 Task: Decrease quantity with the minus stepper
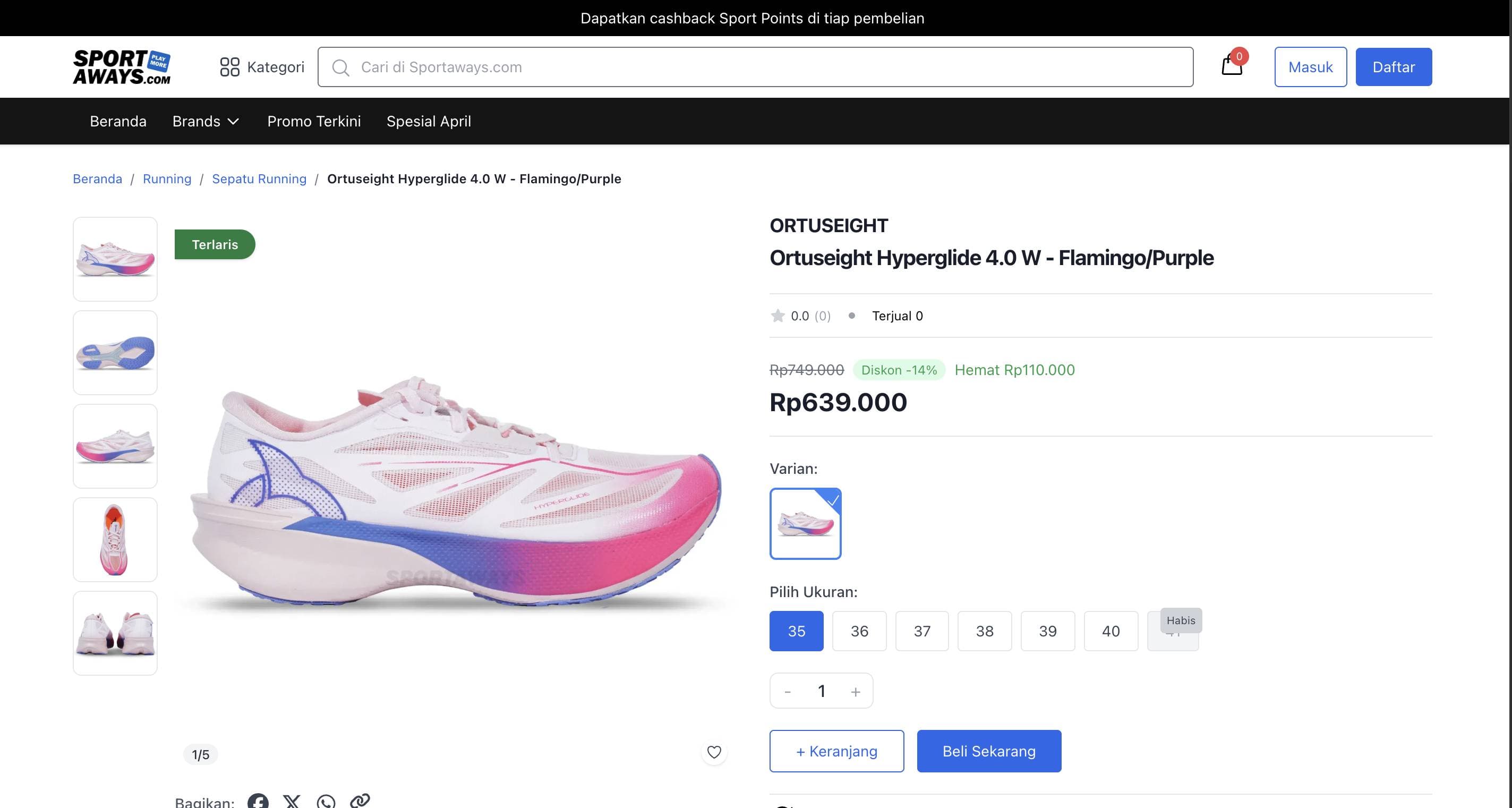tap(787, 691)
